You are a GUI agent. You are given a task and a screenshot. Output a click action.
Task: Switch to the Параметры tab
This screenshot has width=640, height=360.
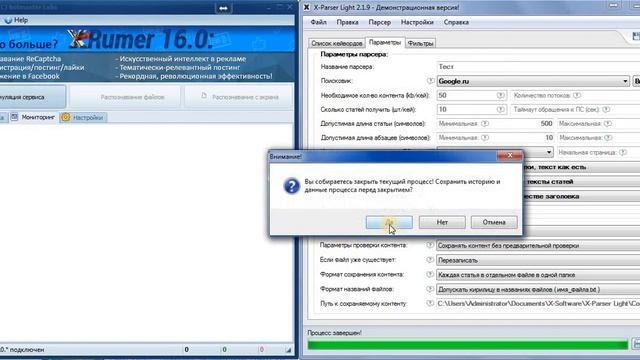[x=384, y=42]
